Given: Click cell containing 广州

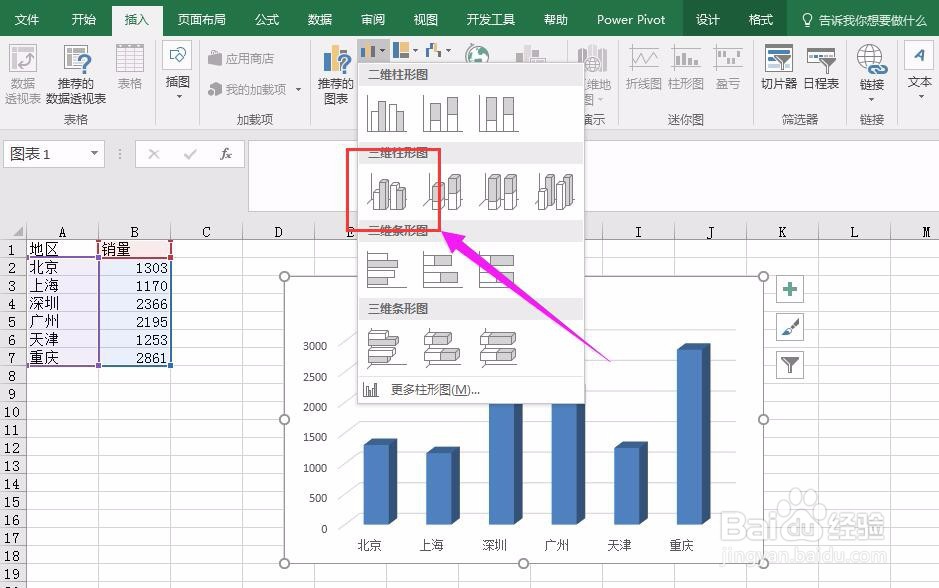Looking at the screenshot, I should (x=62, y=322).
